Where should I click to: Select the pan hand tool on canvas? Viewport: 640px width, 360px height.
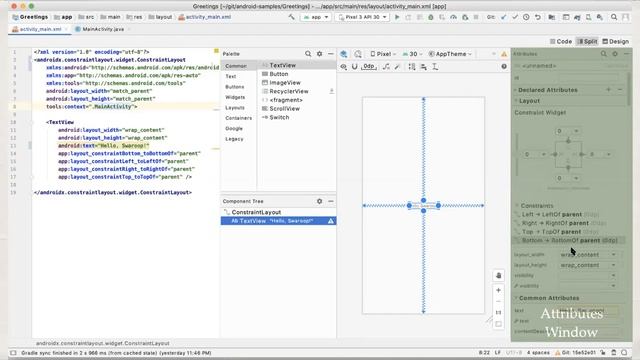498,276
